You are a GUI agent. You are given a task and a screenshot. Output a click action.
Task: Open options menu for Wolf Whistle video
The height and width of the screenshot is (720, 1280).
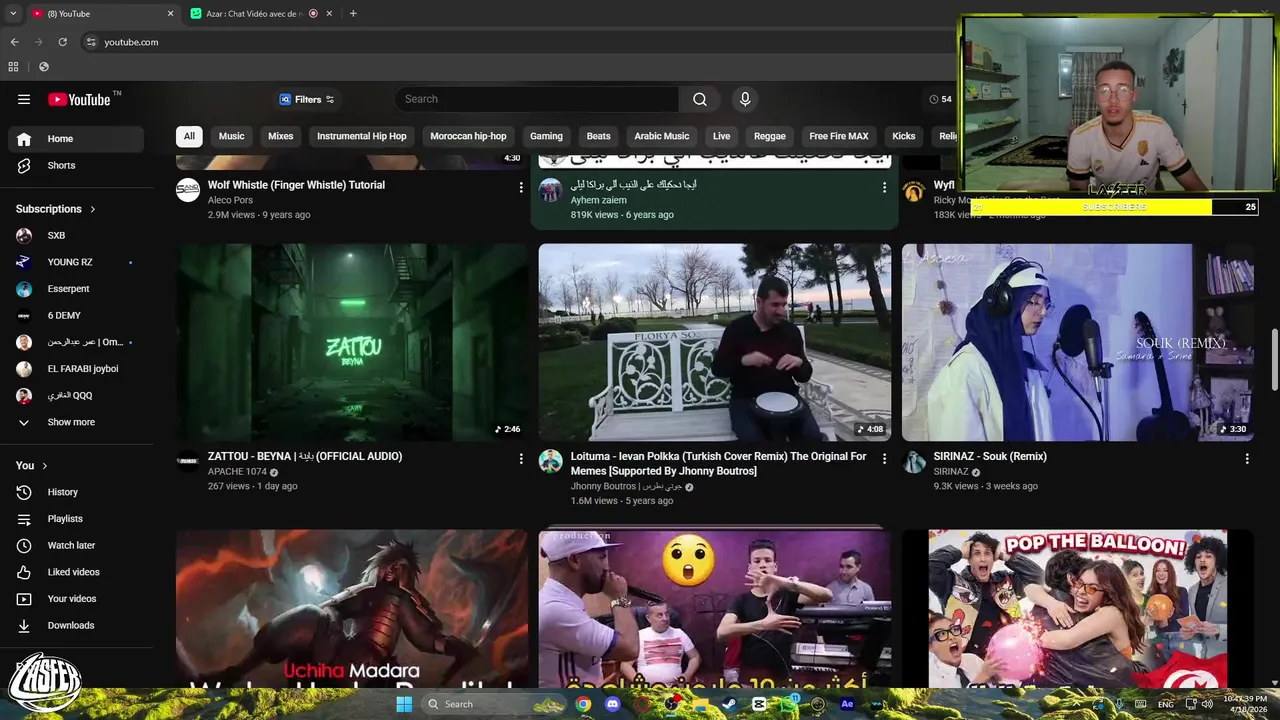[521, 187]
